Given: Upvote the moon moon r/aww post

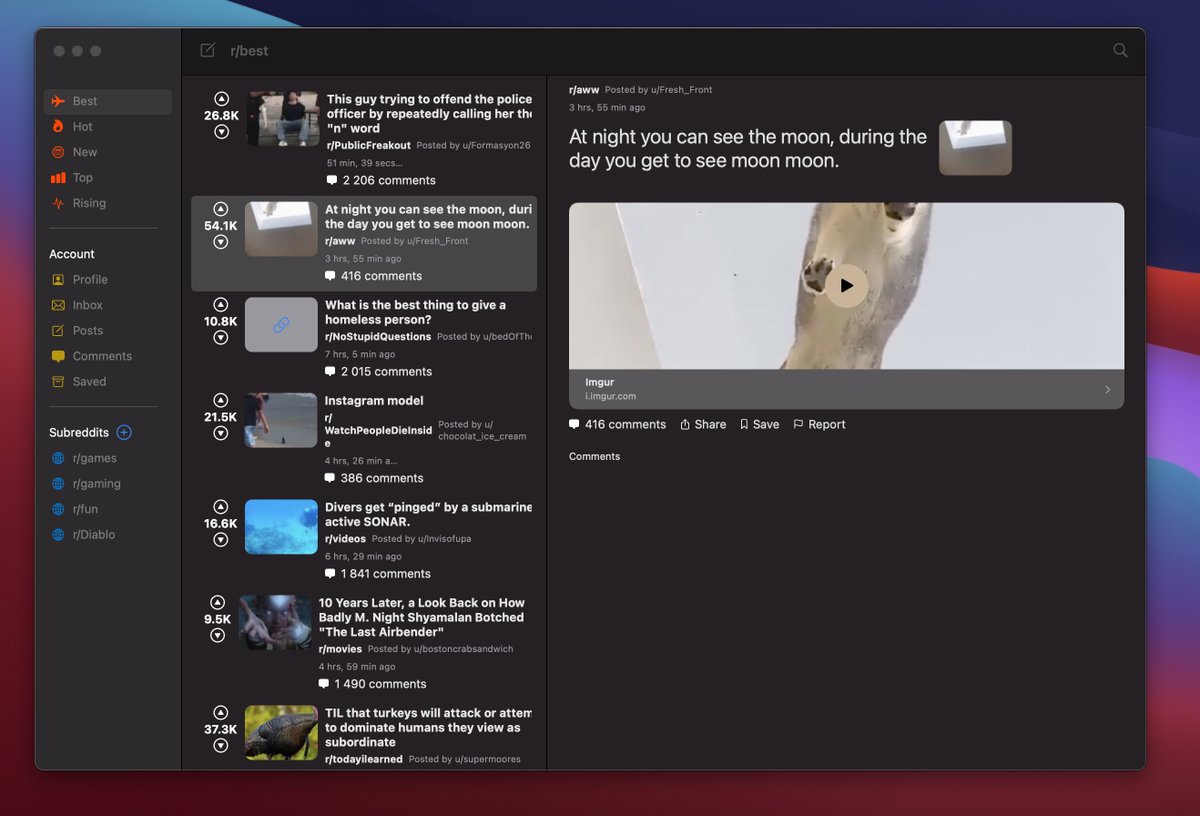Looking at the screenshot, I should (x=221, y=209).
